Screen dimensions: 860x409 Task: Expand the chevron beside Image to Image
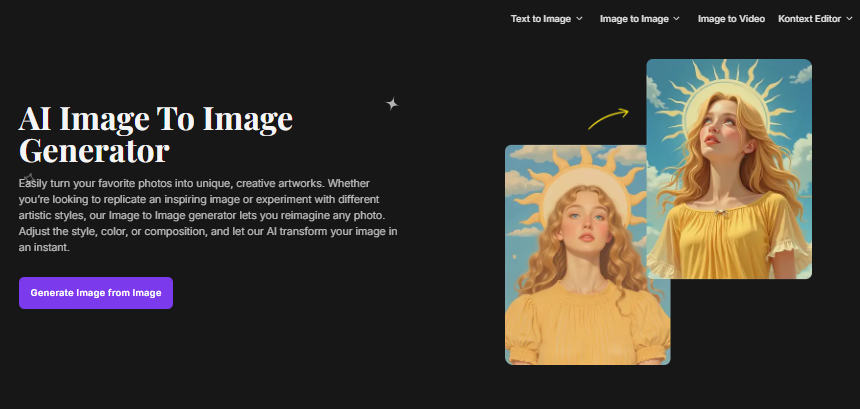[x=677, y=19]
